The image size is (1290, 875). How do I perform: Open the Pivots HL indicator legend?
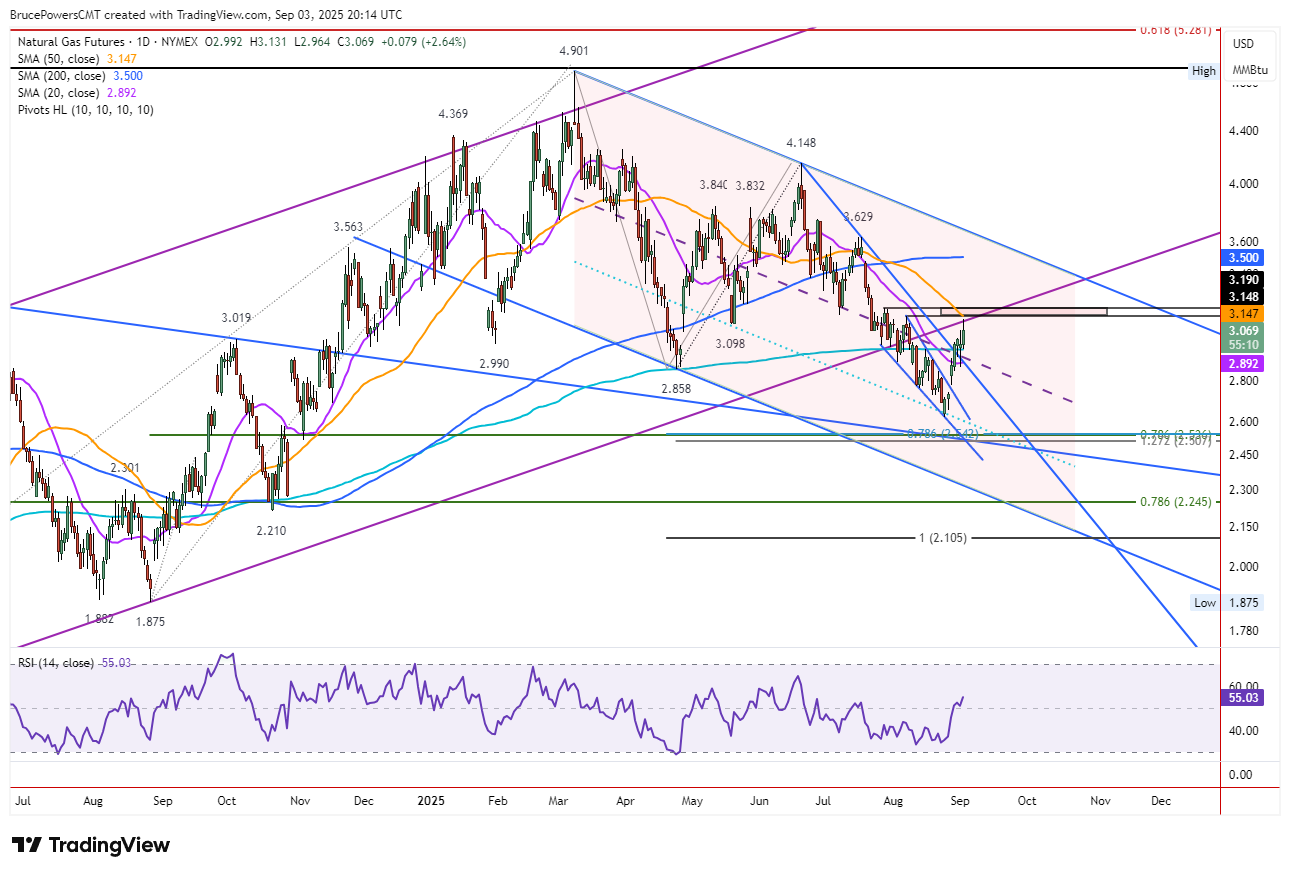tap(85, 109)
